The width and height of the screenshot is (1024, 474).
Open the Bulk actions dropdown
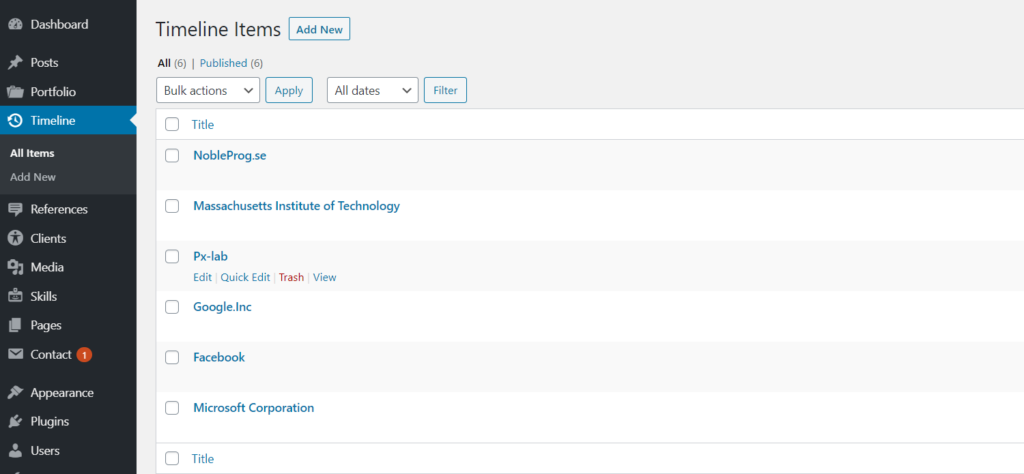208,91
